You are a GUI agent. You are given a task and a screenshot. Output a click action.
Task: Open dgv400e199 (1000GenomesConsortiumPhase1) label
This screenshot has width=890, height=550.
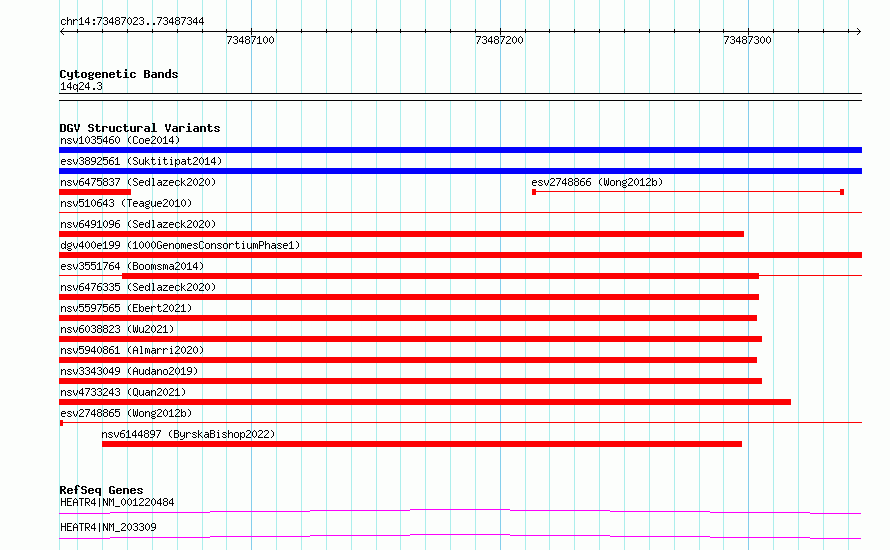[x=180, y=245]
